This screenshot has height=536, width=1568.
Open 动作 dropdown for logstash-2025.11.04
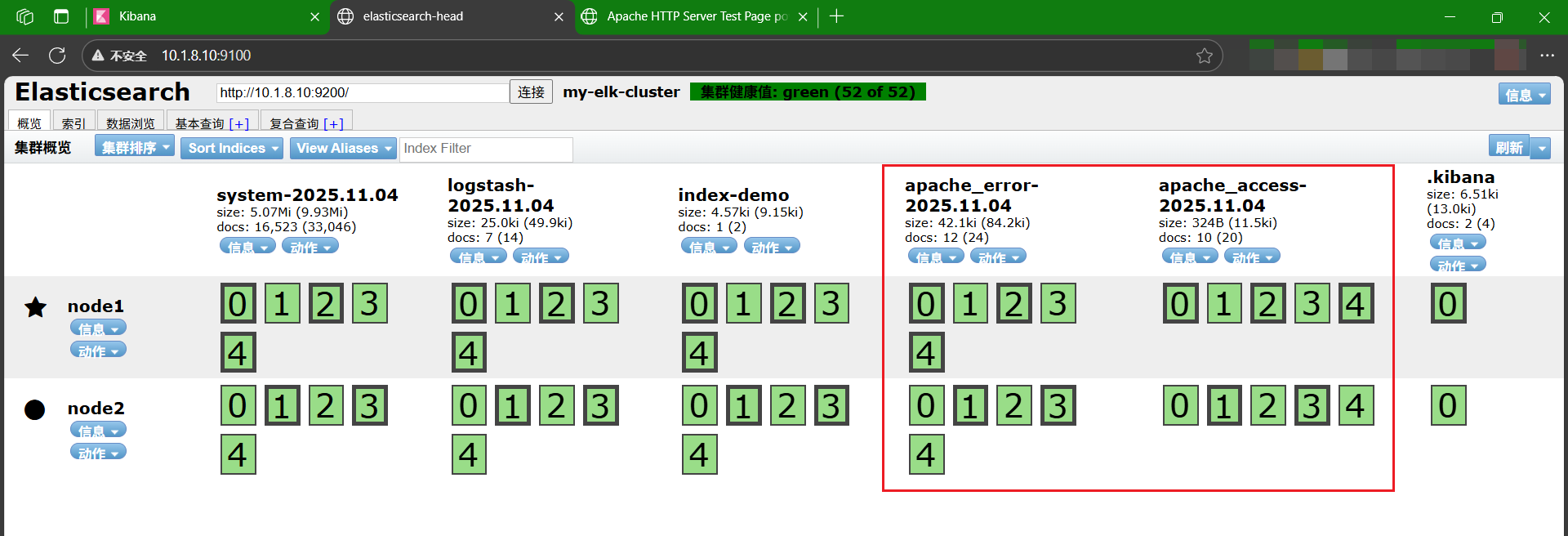point(541,257)
